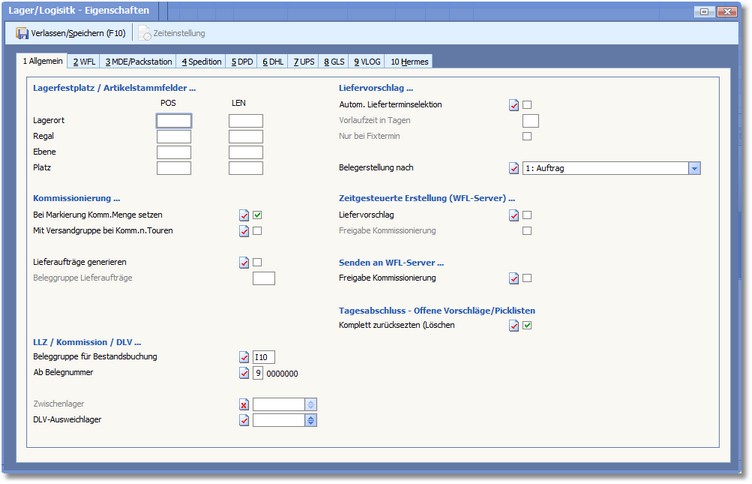Viewport: 752px width, 484px height.
Task: Open the Zwischenlager selector arrows
Action: 310,404
